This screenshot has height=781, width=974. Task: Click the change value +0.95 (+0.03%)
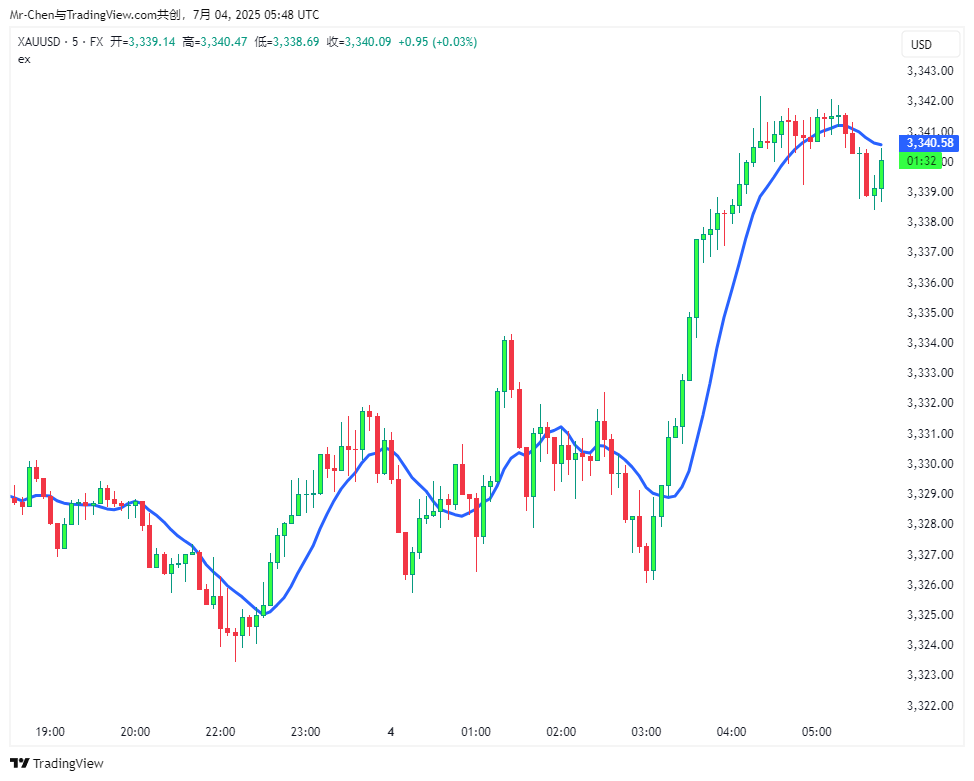pos(437,42)
